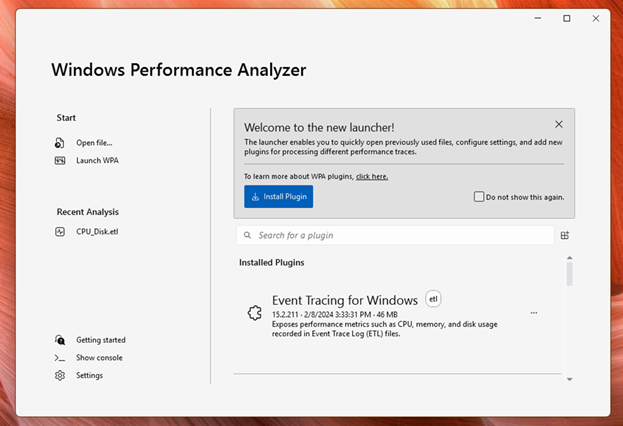
Task: Click the Launch WPA graph icon
Action: click(60, 161)
